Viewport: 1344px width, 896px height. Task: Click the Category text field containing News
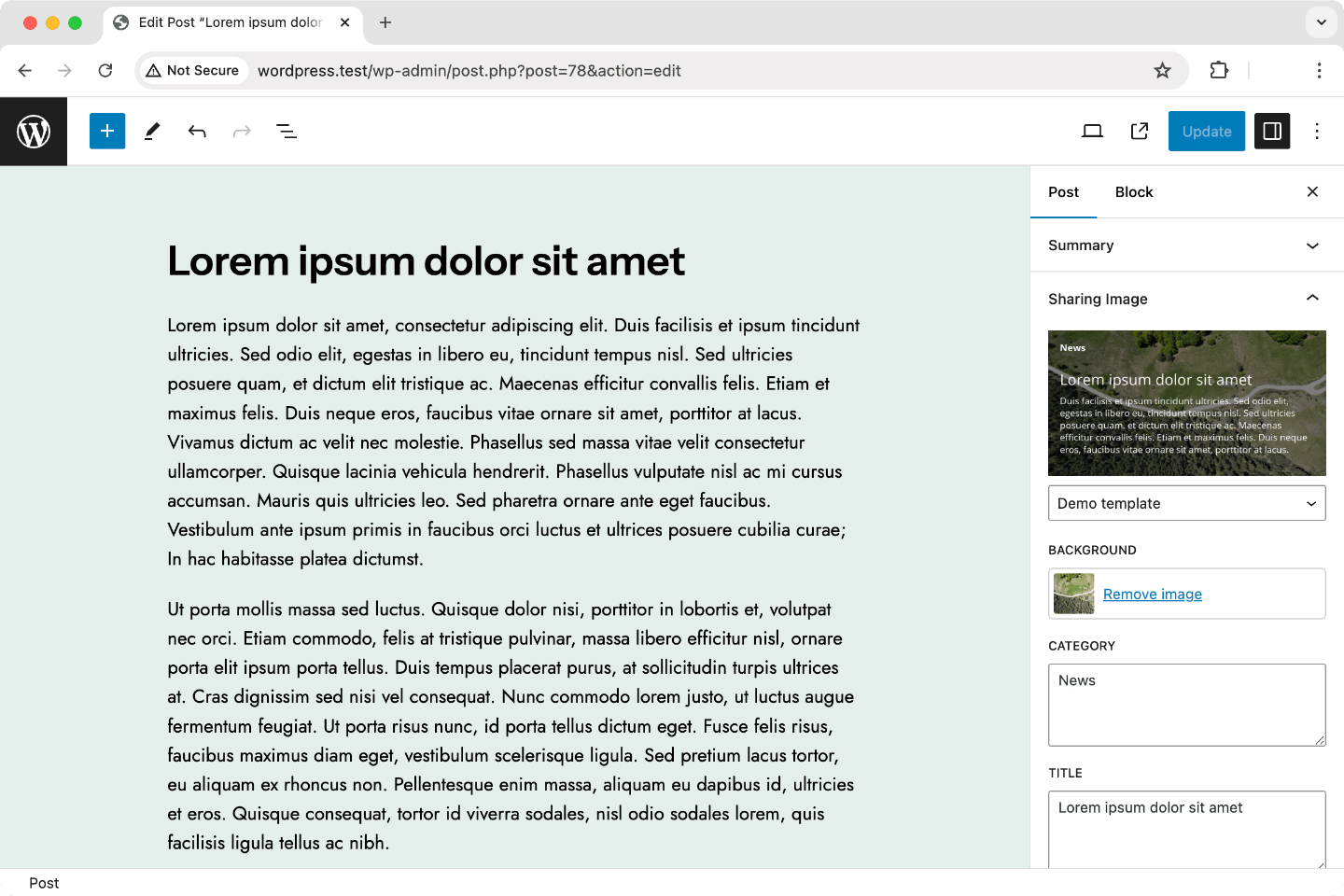tap(1187, 705)
